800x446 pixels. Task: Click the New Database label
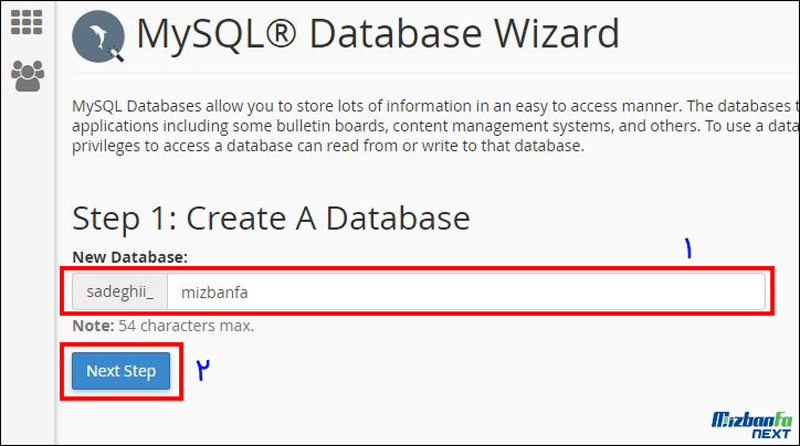coord(130,257)
